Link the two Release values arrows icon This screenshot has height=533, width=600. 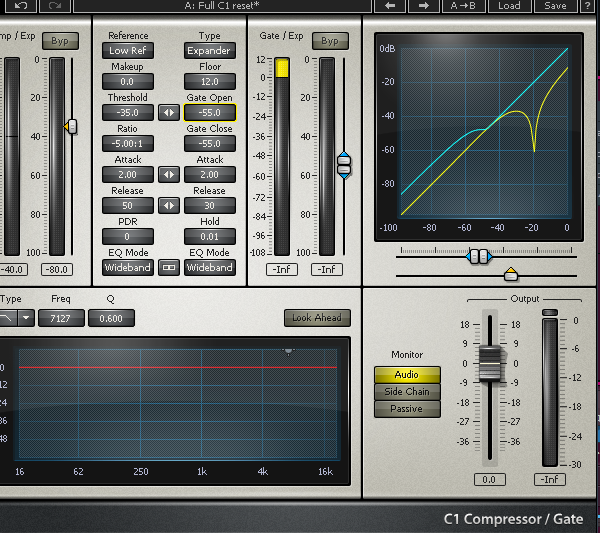click(x=169, y=205)
